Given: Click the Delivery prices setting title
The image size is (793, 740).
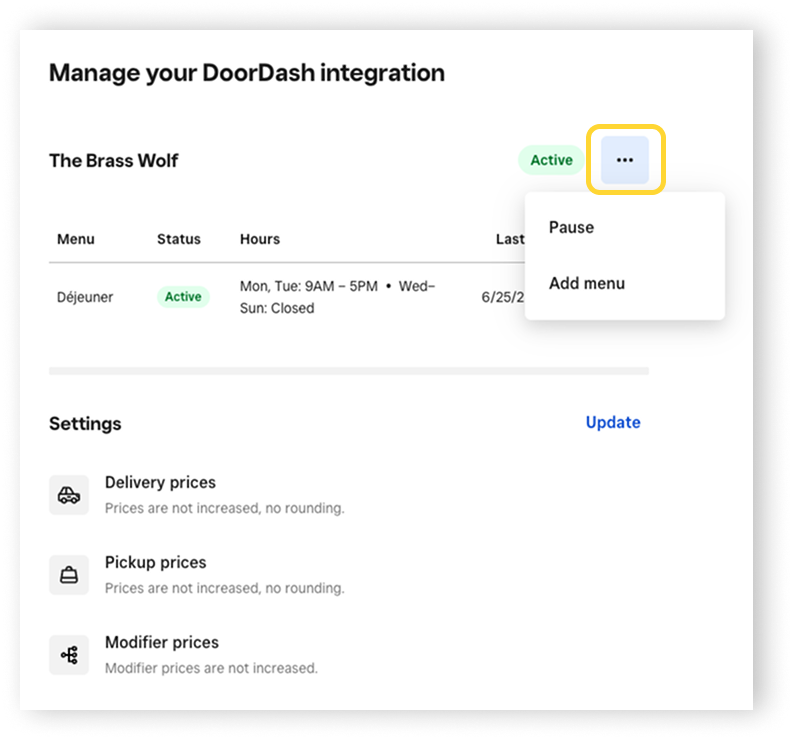Looking at the screenshot, I should point(160,483).
